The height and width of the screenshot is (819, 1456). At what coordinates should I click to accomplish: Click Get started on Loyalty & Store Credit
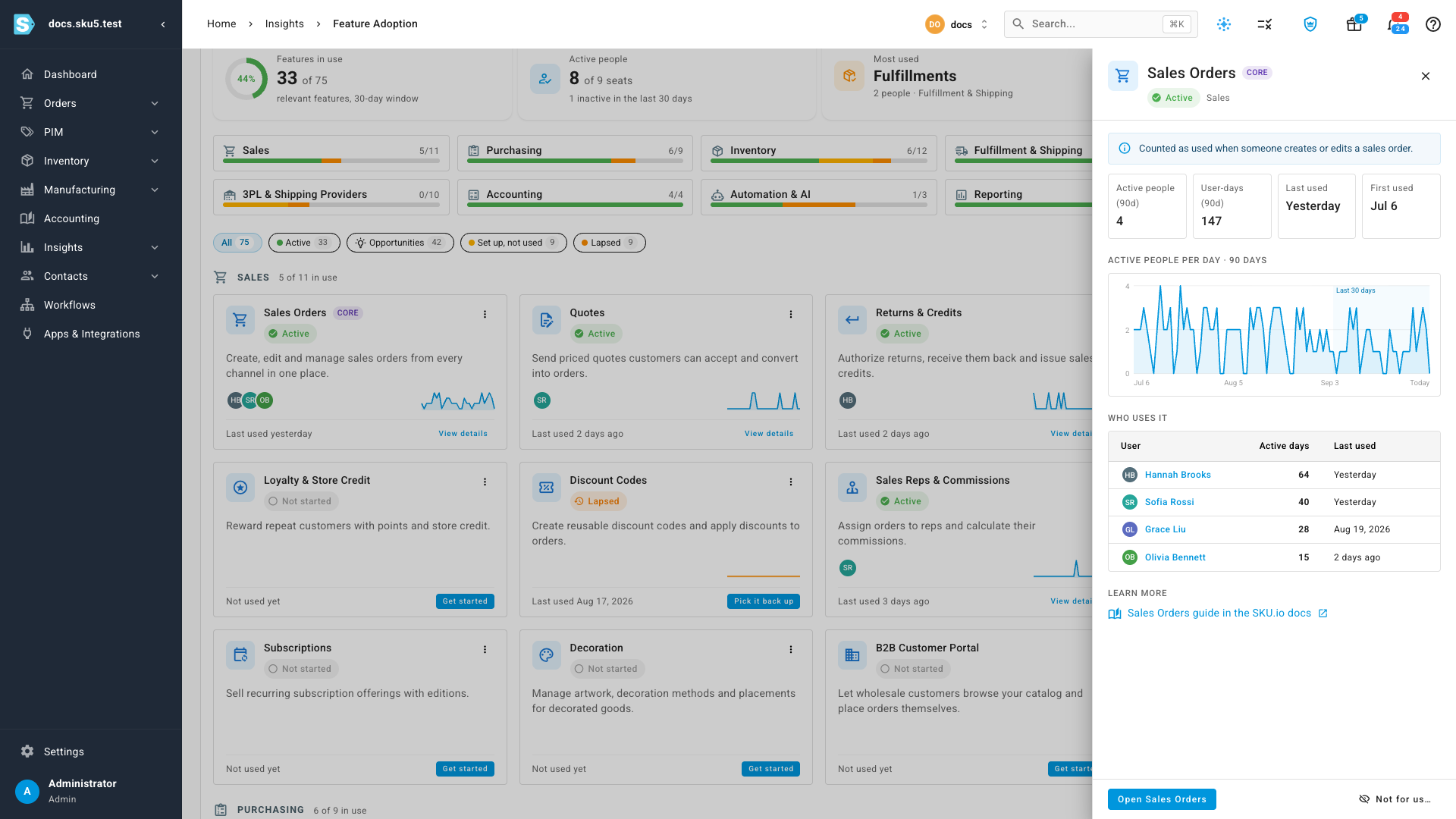pyautogui.click(x=465, y=601)
